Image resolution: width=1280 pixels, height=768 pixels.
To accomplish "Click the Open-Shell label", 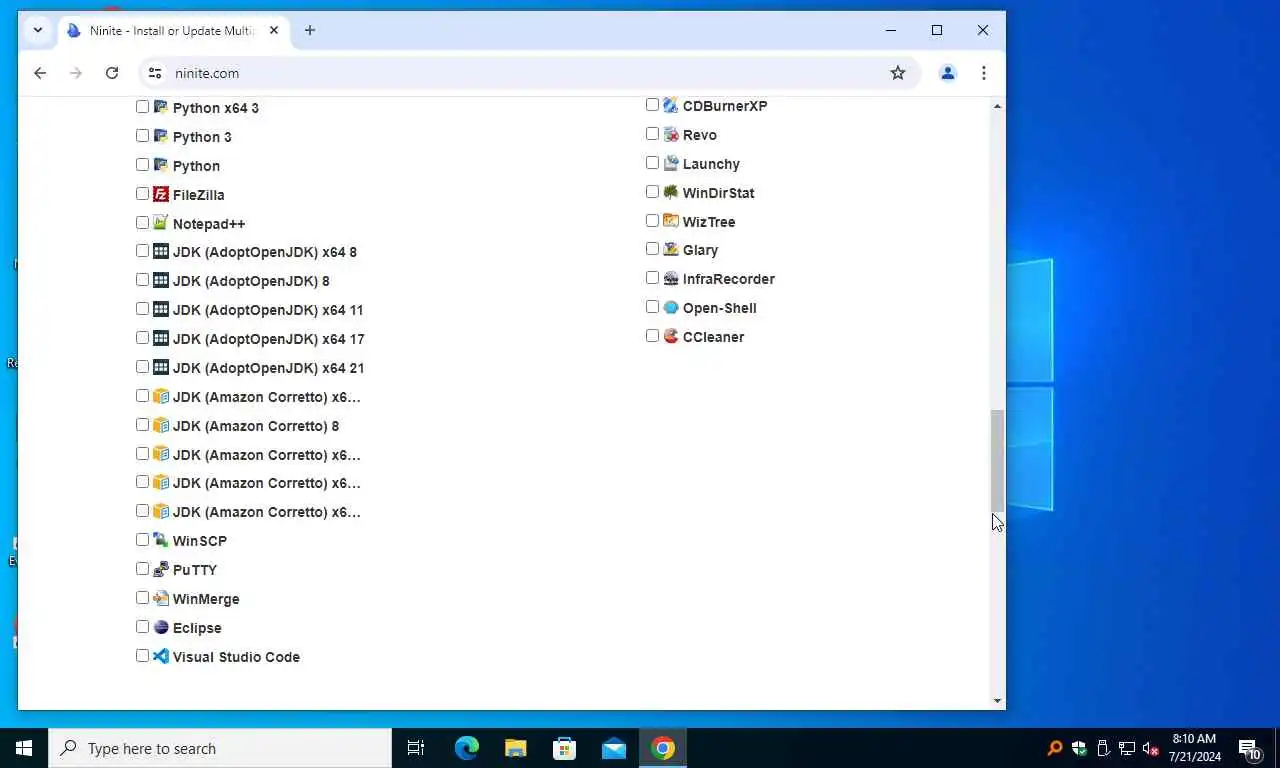I will [x=719, y=308].
